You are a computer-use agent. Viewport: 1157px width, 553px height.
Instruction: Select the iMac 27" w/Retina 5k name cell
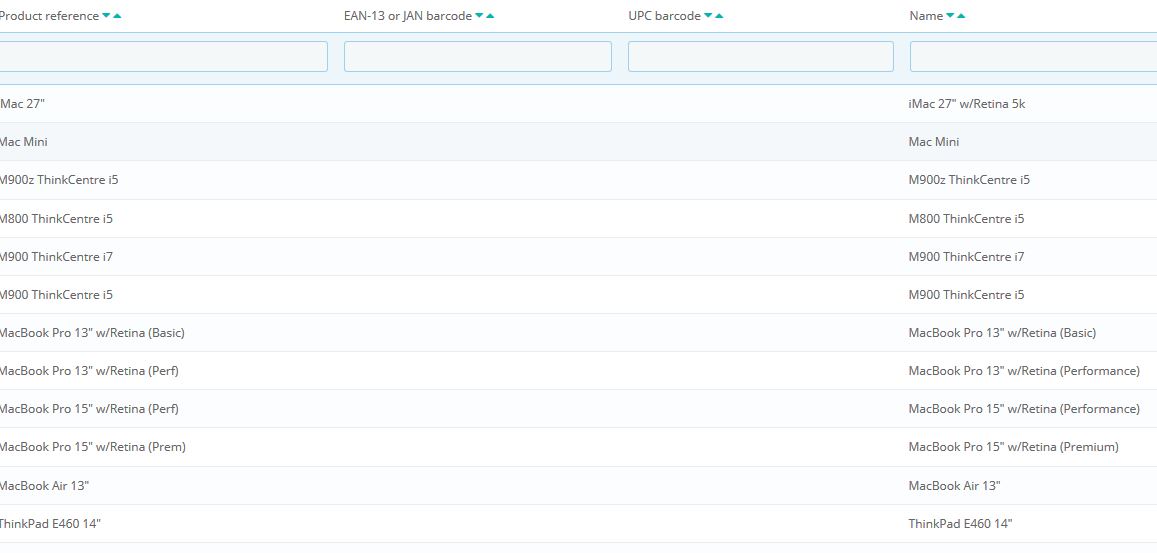click(967, 103)
